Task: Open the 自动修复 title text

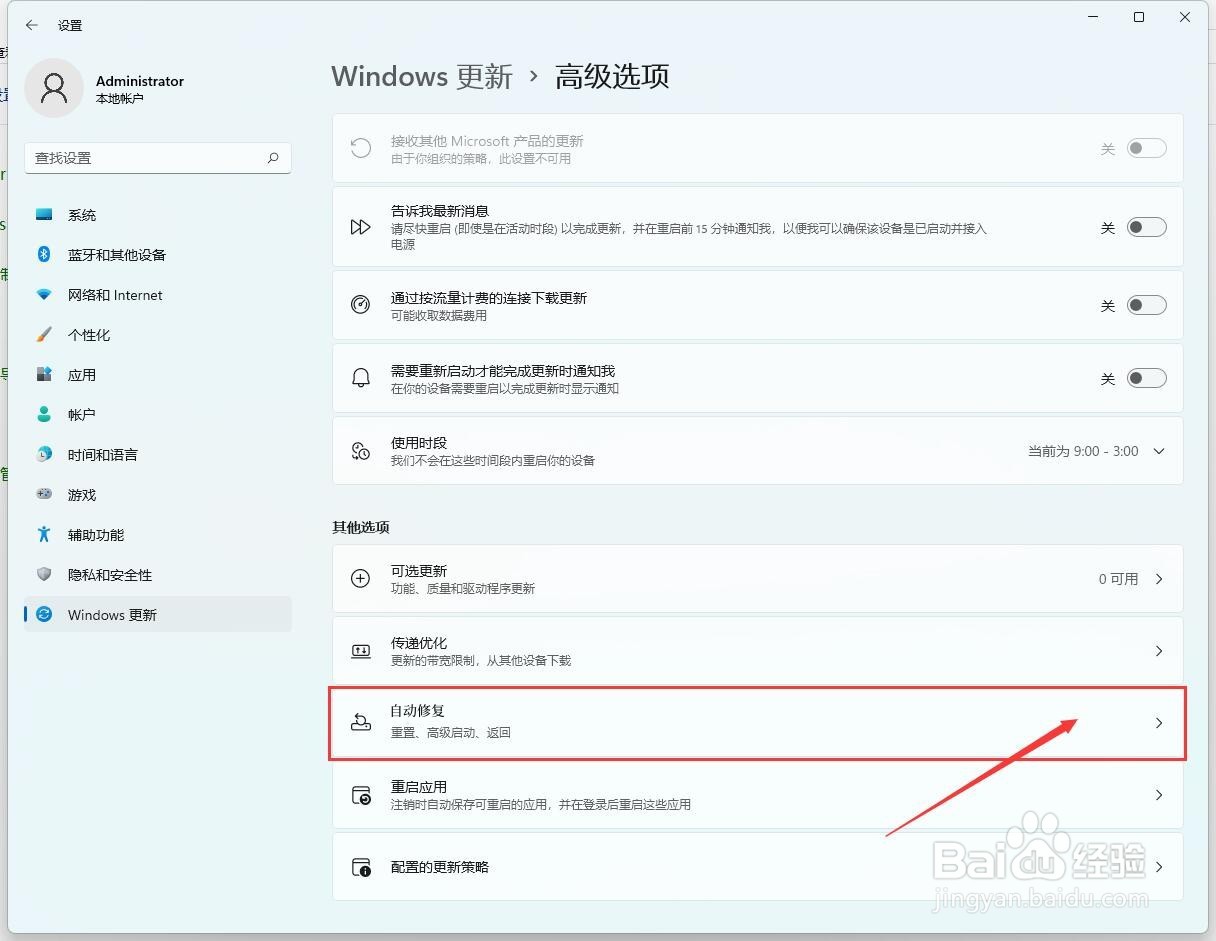Action: click(418, 711)
